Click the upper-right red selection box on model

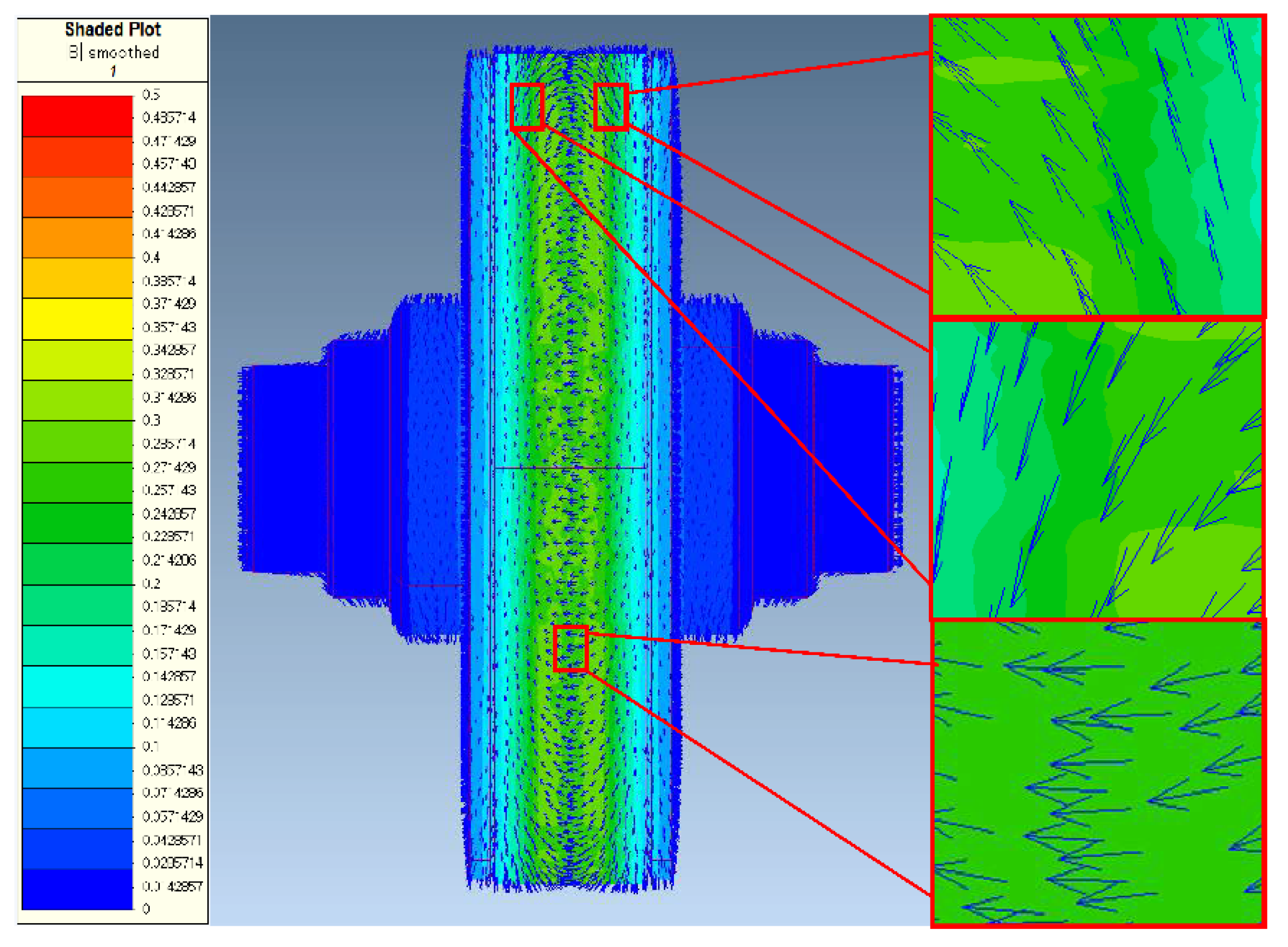click(x=610, y=107)
